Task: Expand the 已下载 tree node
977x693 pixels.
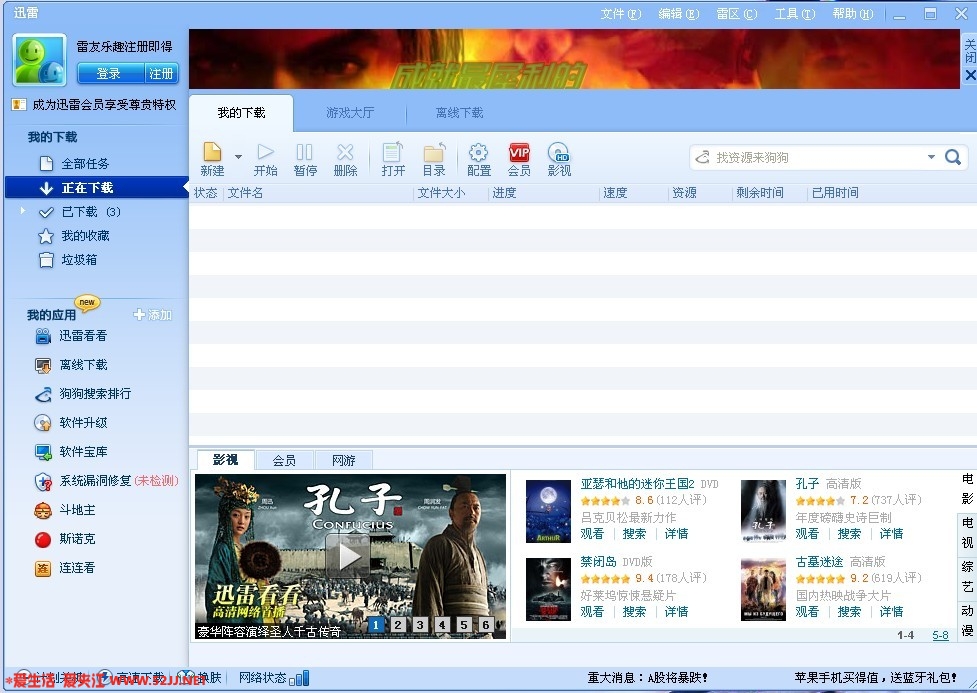Action: [x=23, y=211]
